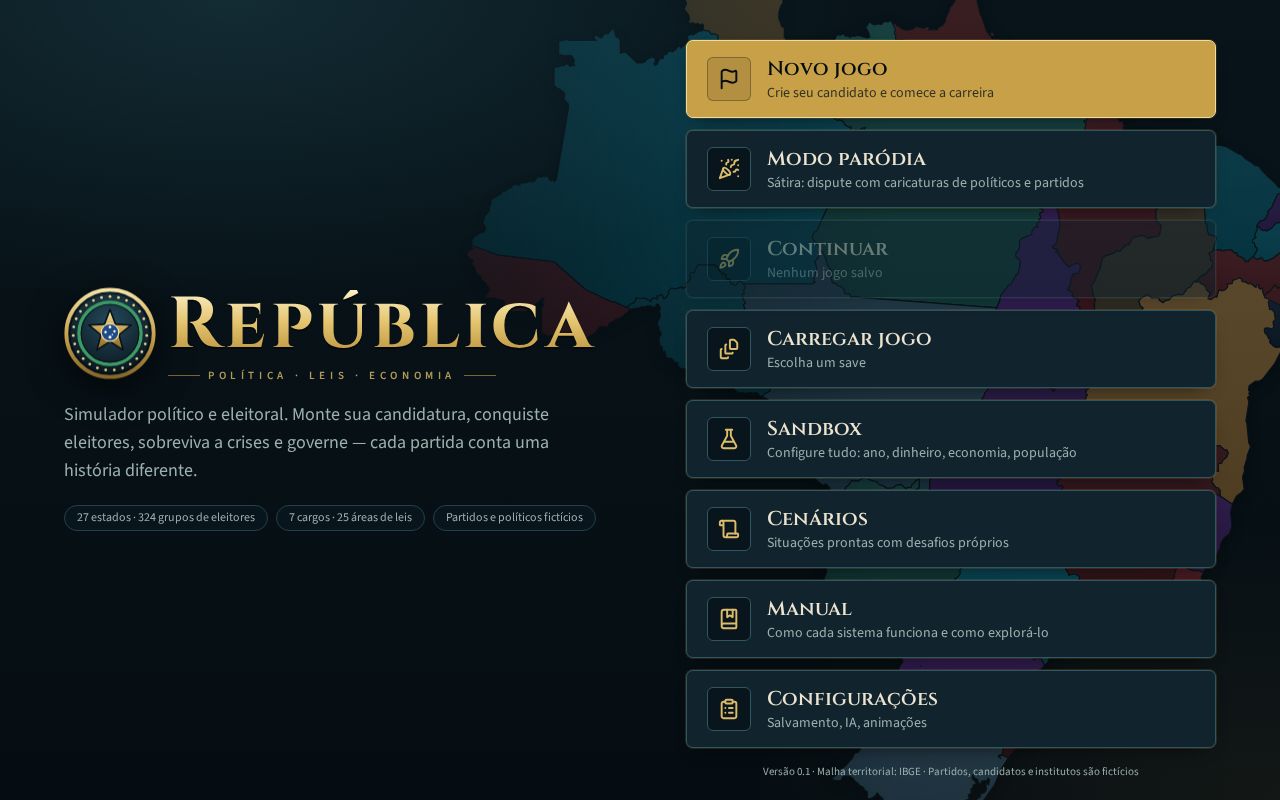Click the flag icon on Novo jogo
The width and height of the screenshot is (1280, 800).
pyautogui.click(x=729, y=79)
